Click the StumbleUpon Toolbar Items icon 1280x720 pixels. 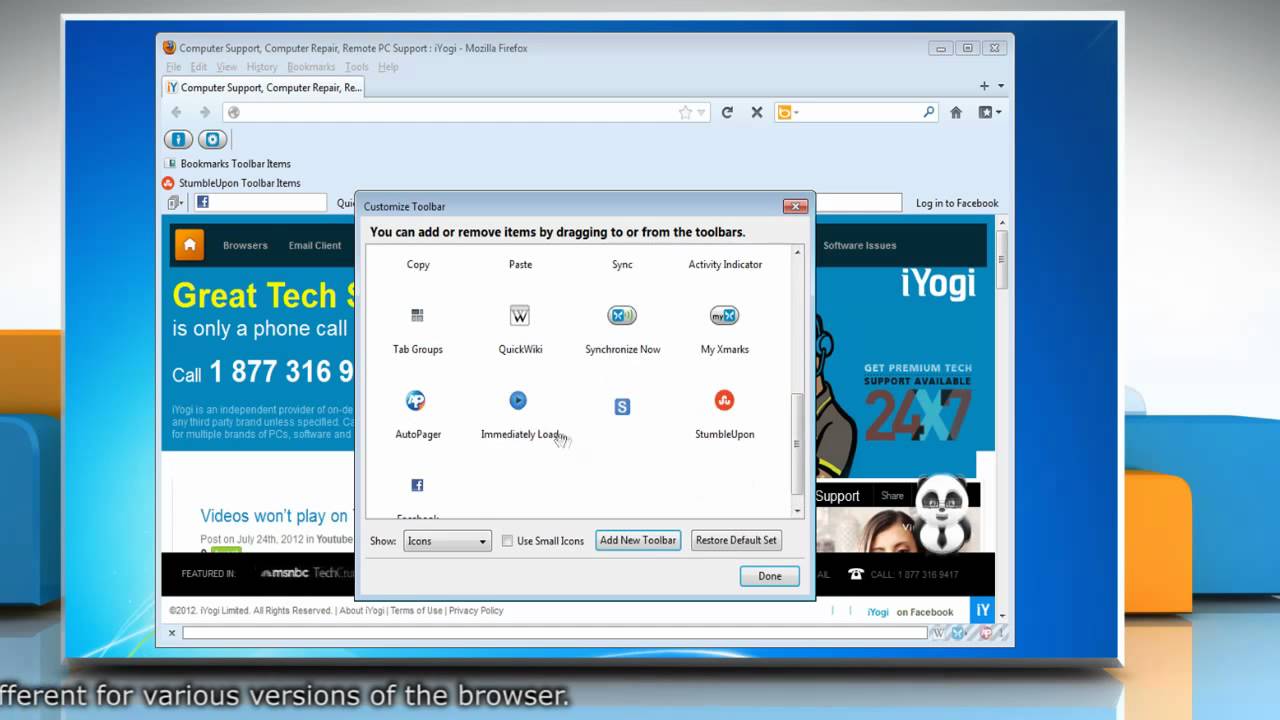(168, 183)
